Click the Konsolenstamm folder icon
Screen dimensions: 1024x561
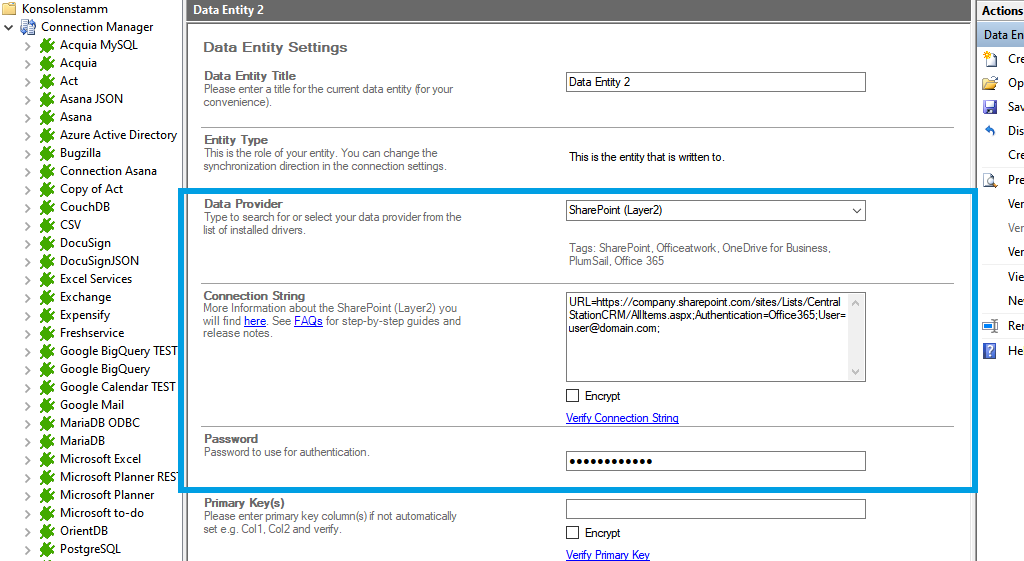point(9,9)
